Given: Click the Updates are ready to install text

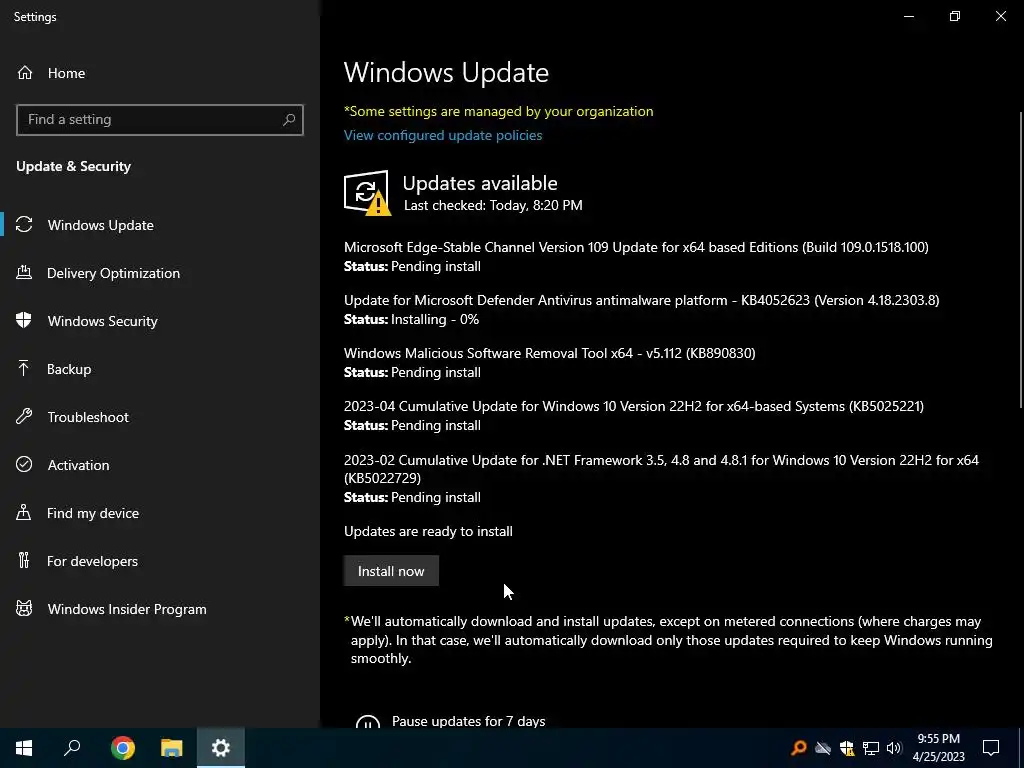Looking at the screenshot, I should pyautogui.click(x=428, y=532).
